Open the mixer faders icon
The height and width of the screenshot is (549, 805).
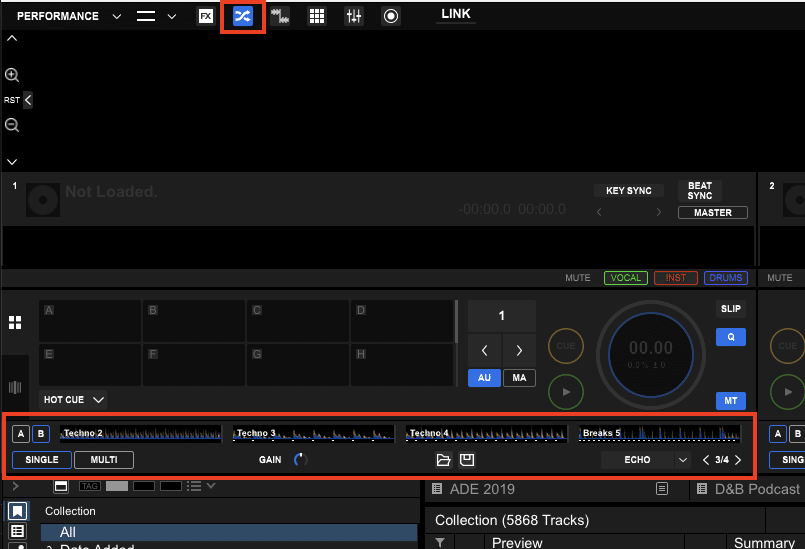pyautogui.click(x=354, y=16)
